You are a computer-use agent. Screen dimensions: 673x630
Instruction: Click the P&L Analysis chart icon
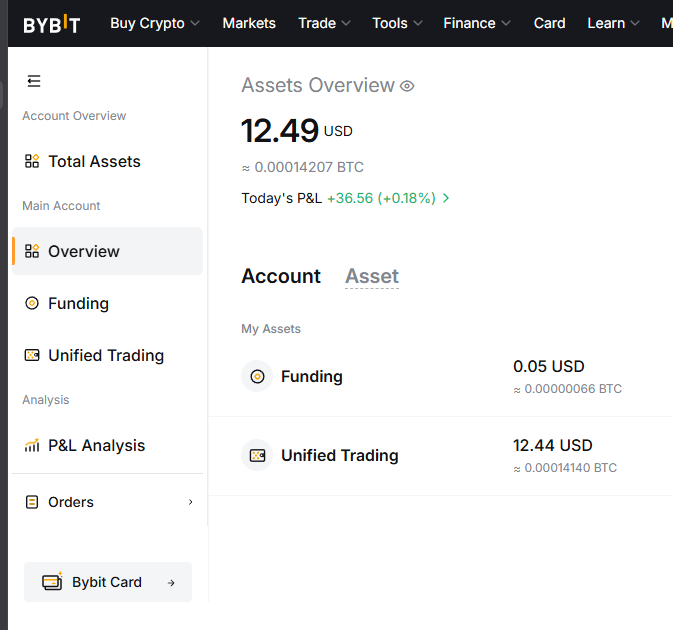[x=32, y=445]
